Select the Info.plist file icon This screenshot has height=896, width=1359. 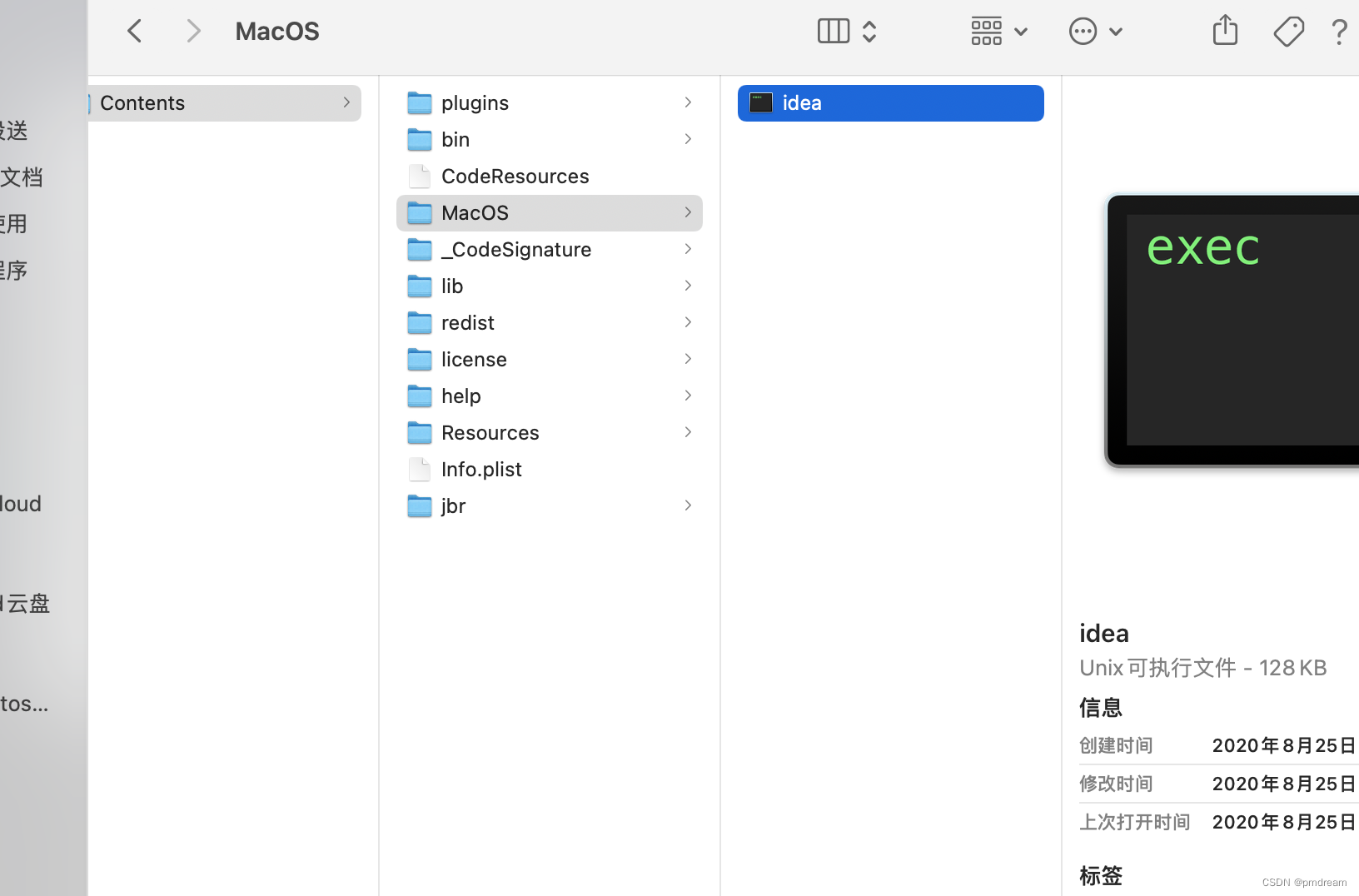420,469
